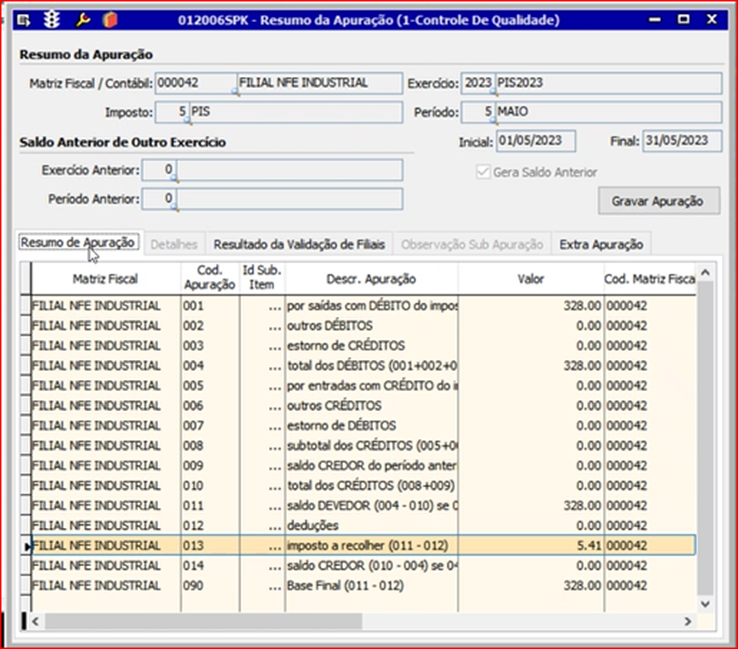This screenshot has height=649, width=738.
Task: Toggle the Gera Saldo Anterior checkbox
Action: pos(485,172)
